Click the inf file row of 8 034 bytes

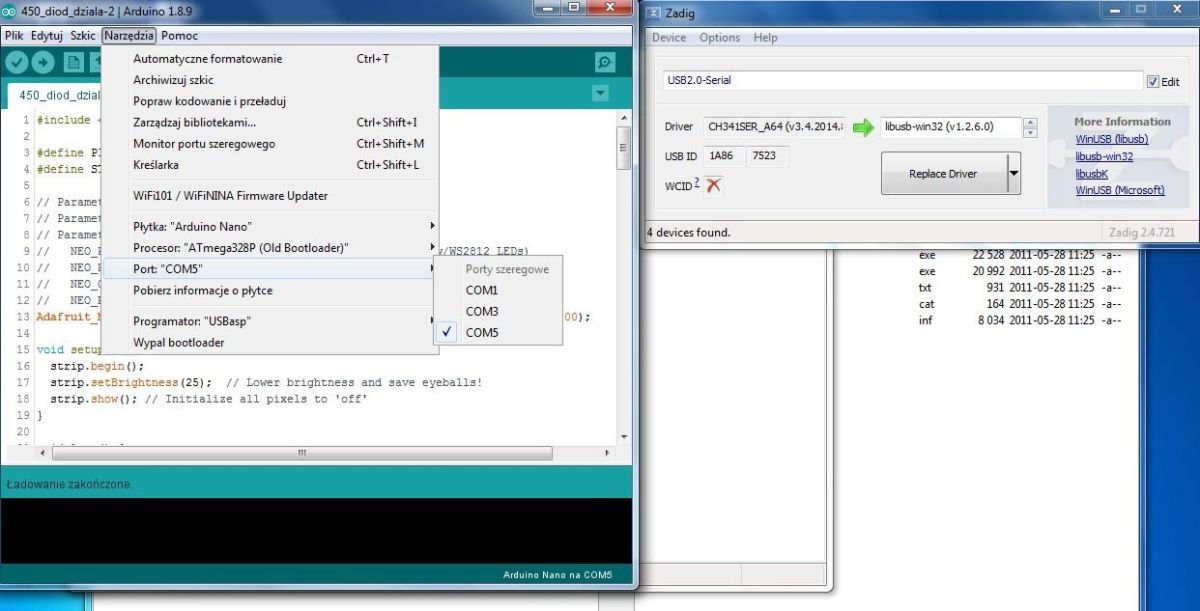coord(1020,320)
